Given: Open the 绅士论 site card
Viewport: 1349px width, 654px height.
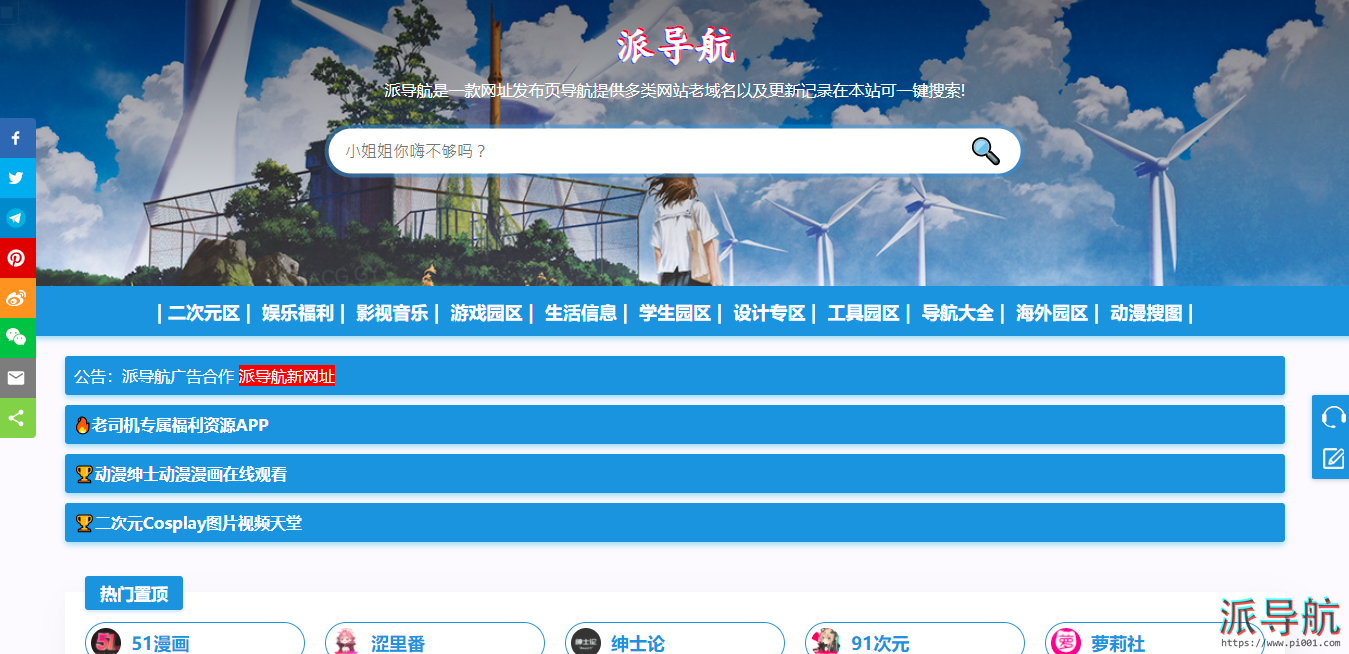Looking at the screenshot, I should coord(675,640).
